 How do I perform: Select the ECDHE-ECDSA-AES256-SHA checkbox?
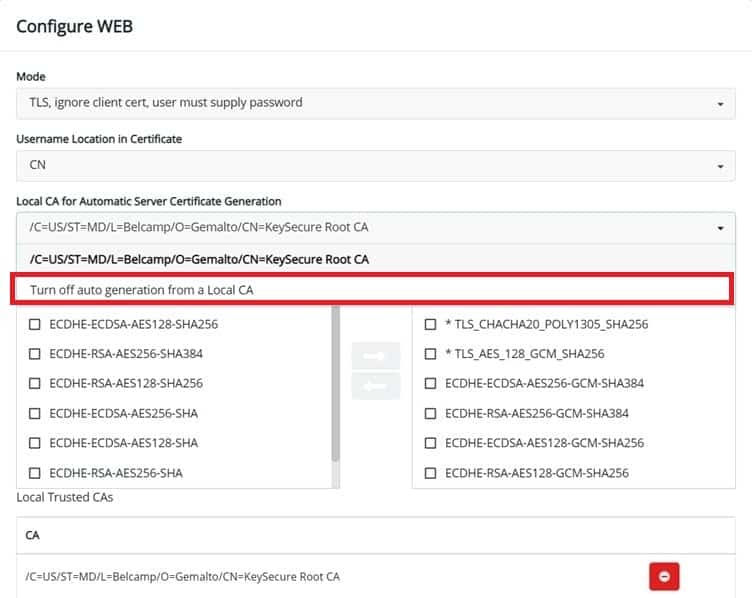click(x=35, y=413)
